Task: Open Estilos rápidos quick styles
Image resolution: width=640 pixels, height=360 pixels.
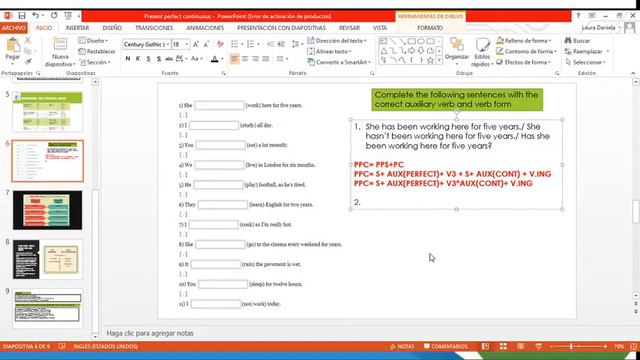Action: point(482,52)
